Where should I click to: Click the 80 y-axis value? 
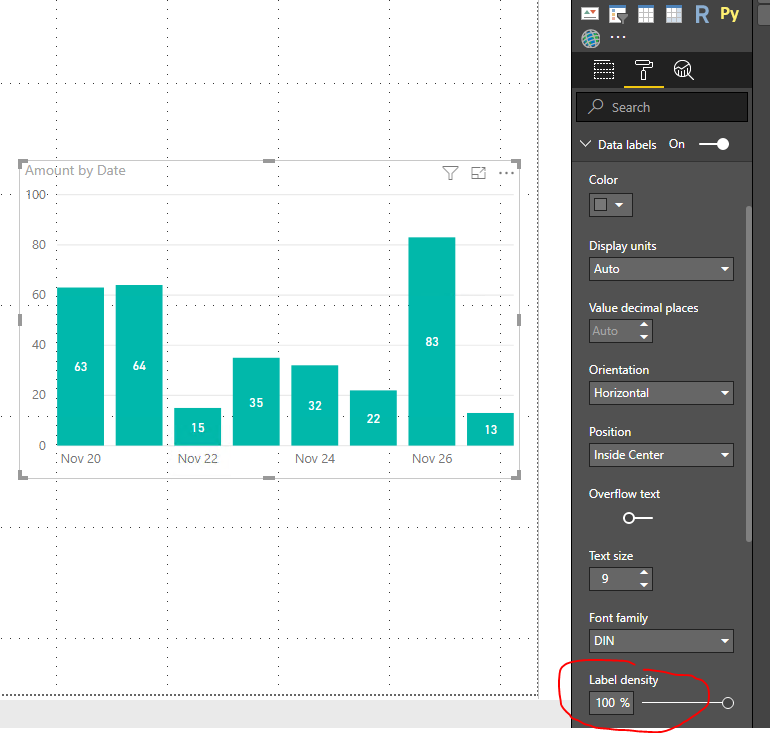(39, 244)
